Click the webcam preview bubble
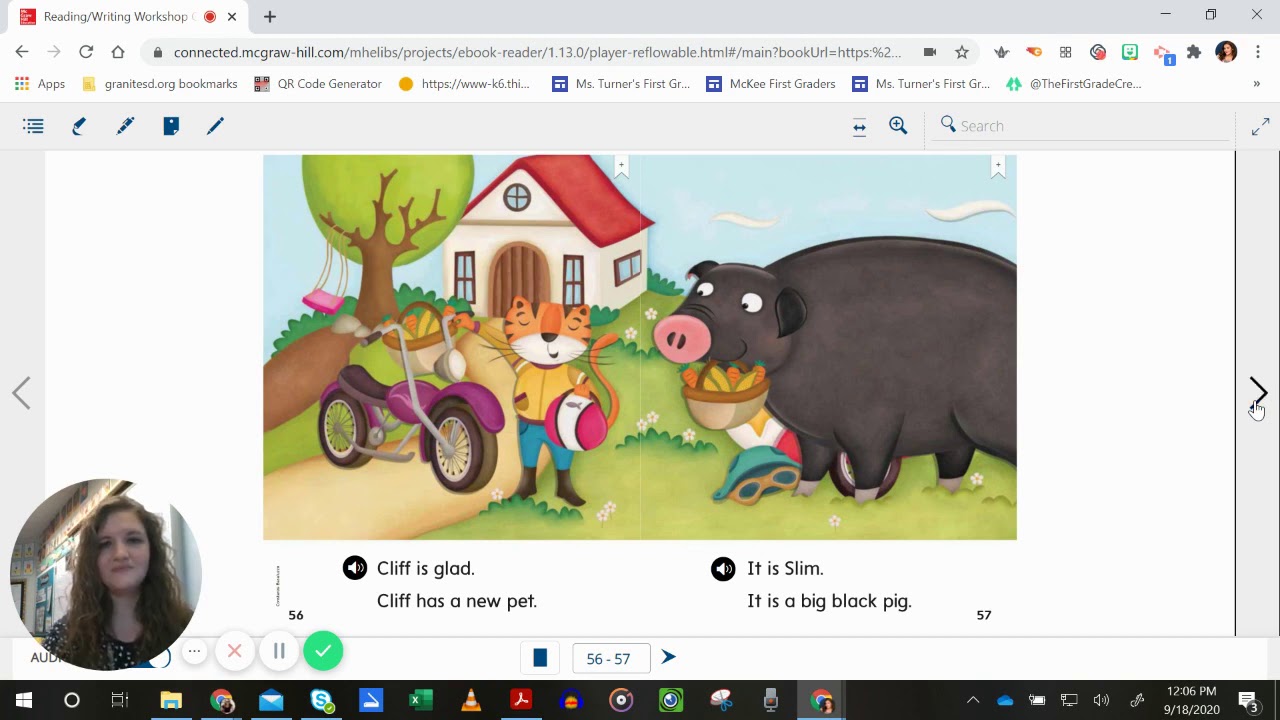The image size is (1280, 720). [x=105, y=574]
